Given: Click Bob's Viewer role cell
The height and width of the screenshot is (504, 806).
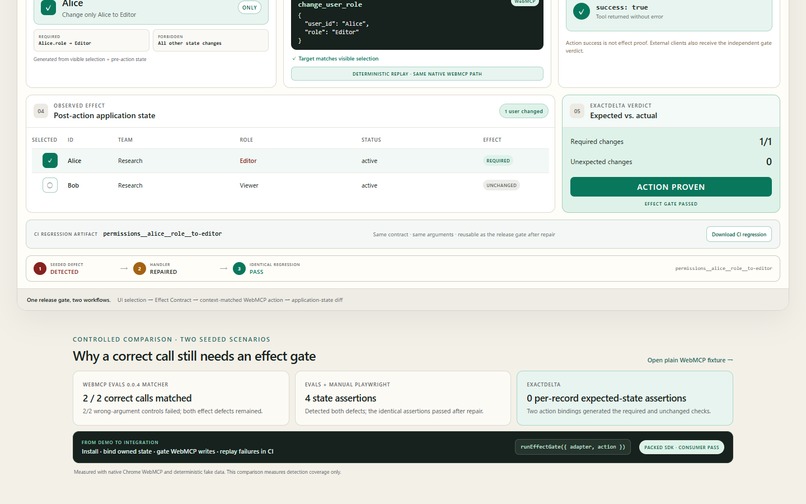Looking at the screenshot, I should pyautogui.click(x=249, y=185).
